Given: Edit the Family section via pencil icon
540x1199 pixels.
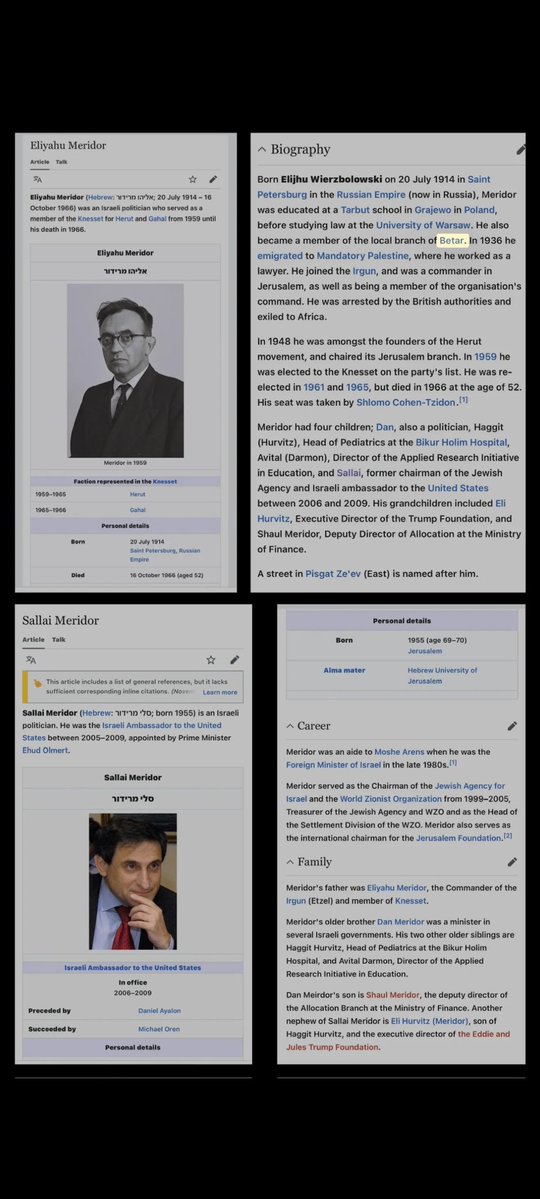Looking at the screenshot, I should [512, 862].
